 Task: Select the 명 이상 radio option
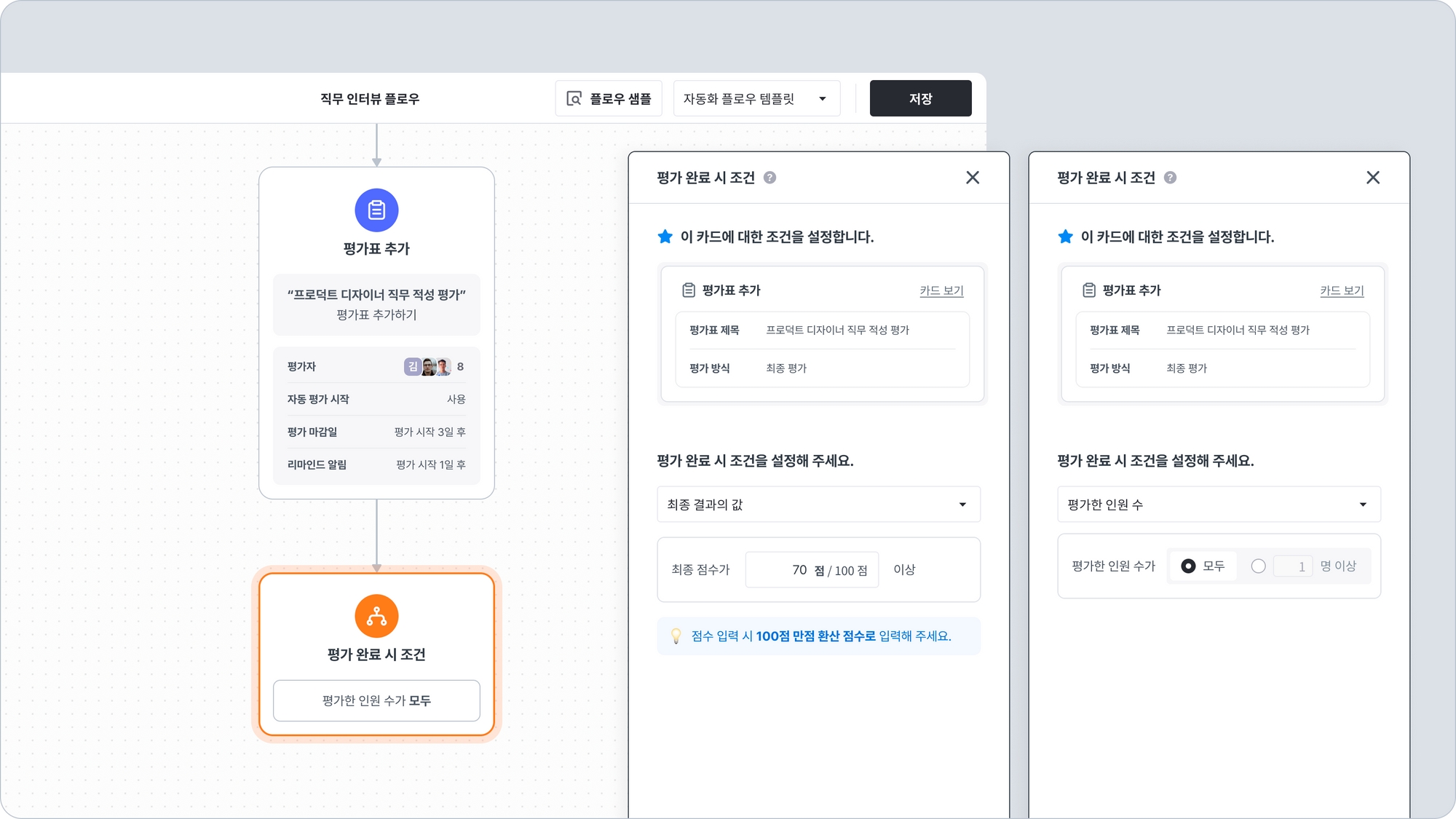pyautogui.click(x=1258, y=566)
